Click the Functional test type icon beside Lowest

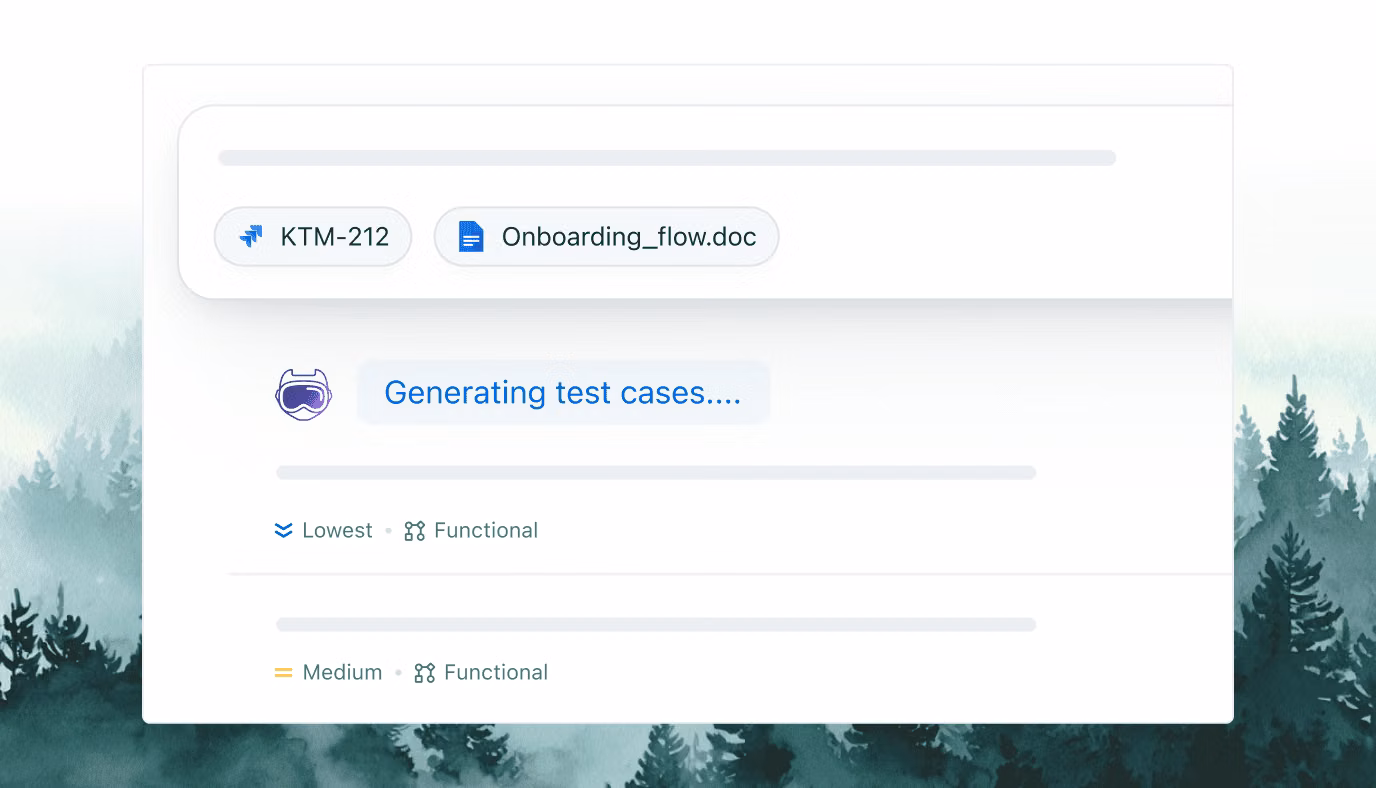413,529
